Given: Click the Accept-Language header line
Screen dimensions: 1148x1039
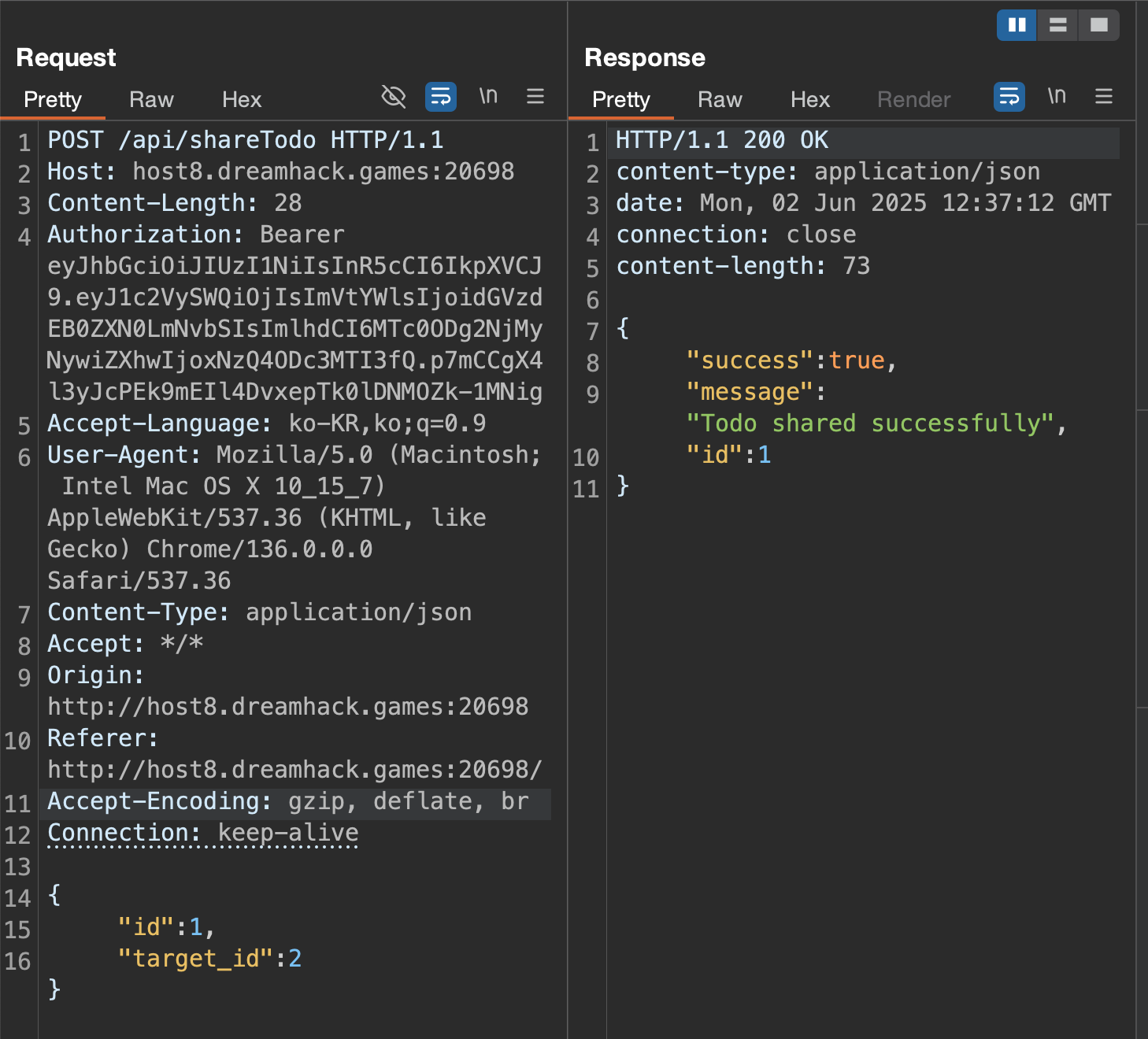Looking at the screenshot, I should coord(267,423).
